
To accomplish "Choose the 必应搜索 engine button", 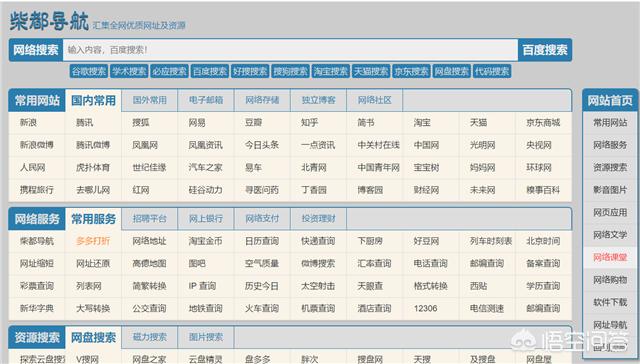I will 169,71.
